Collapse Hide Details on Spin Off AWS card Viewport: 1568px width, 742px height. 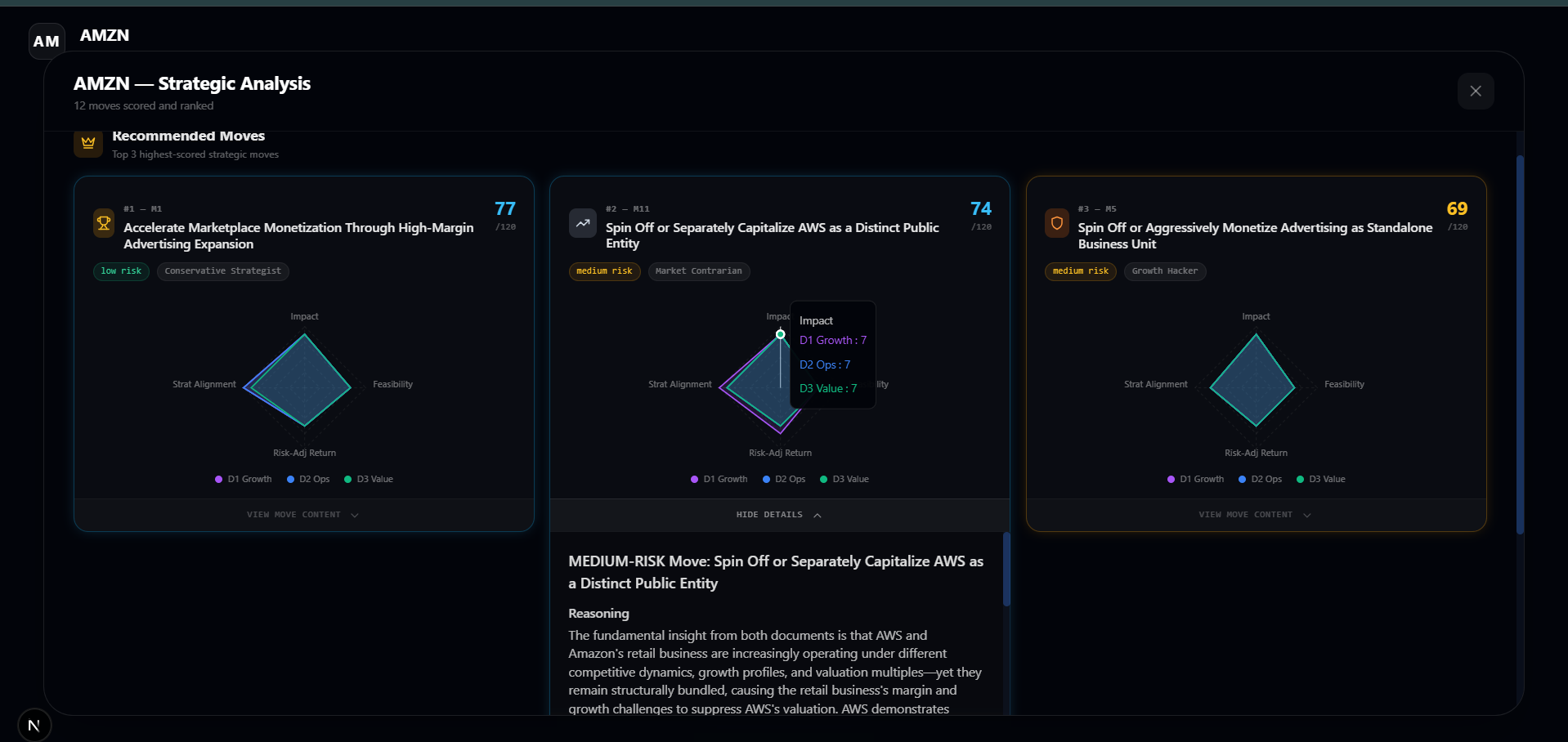tap(779, 515)
